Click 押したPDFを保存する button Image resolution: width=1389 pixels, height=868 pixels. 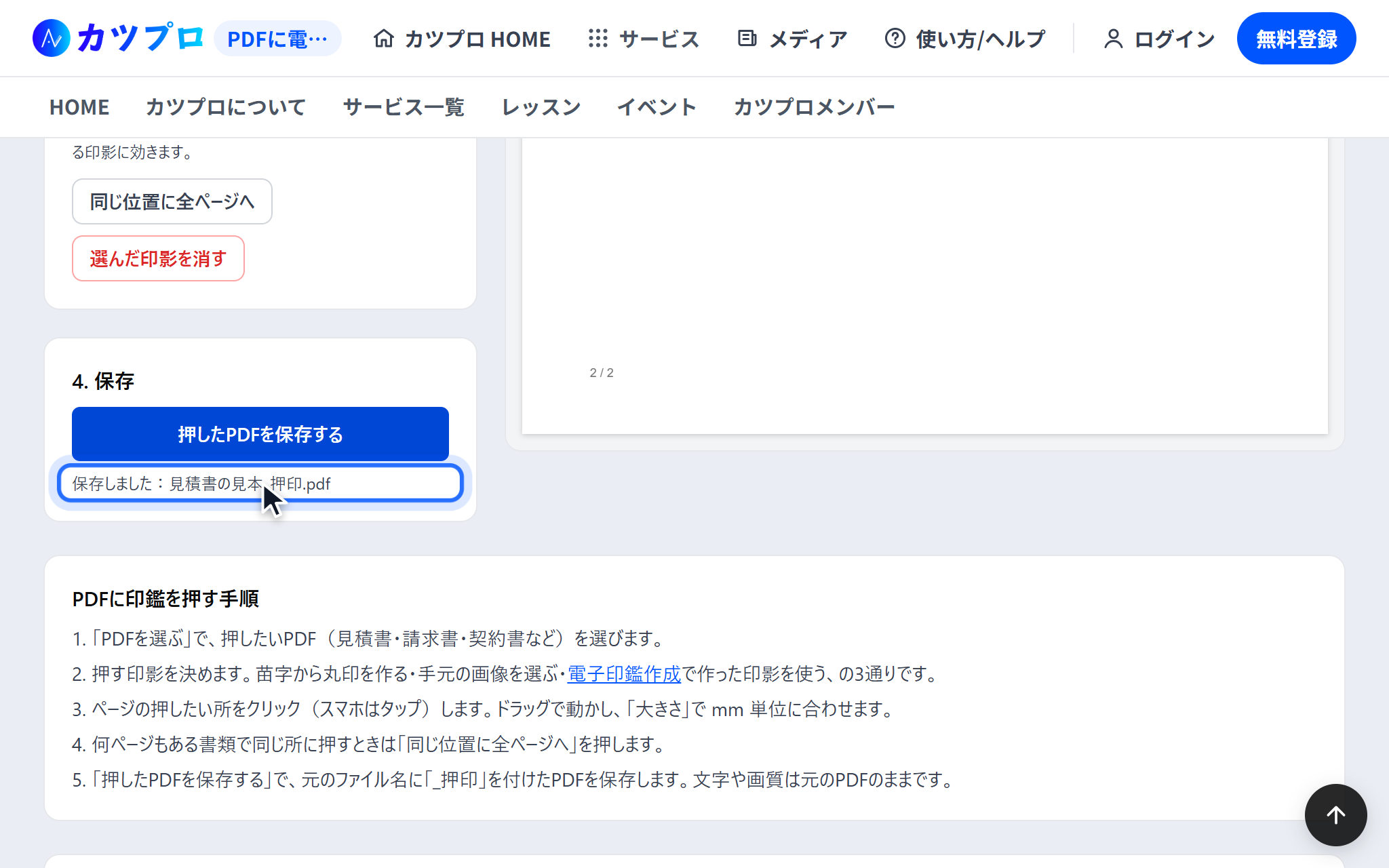260,434
